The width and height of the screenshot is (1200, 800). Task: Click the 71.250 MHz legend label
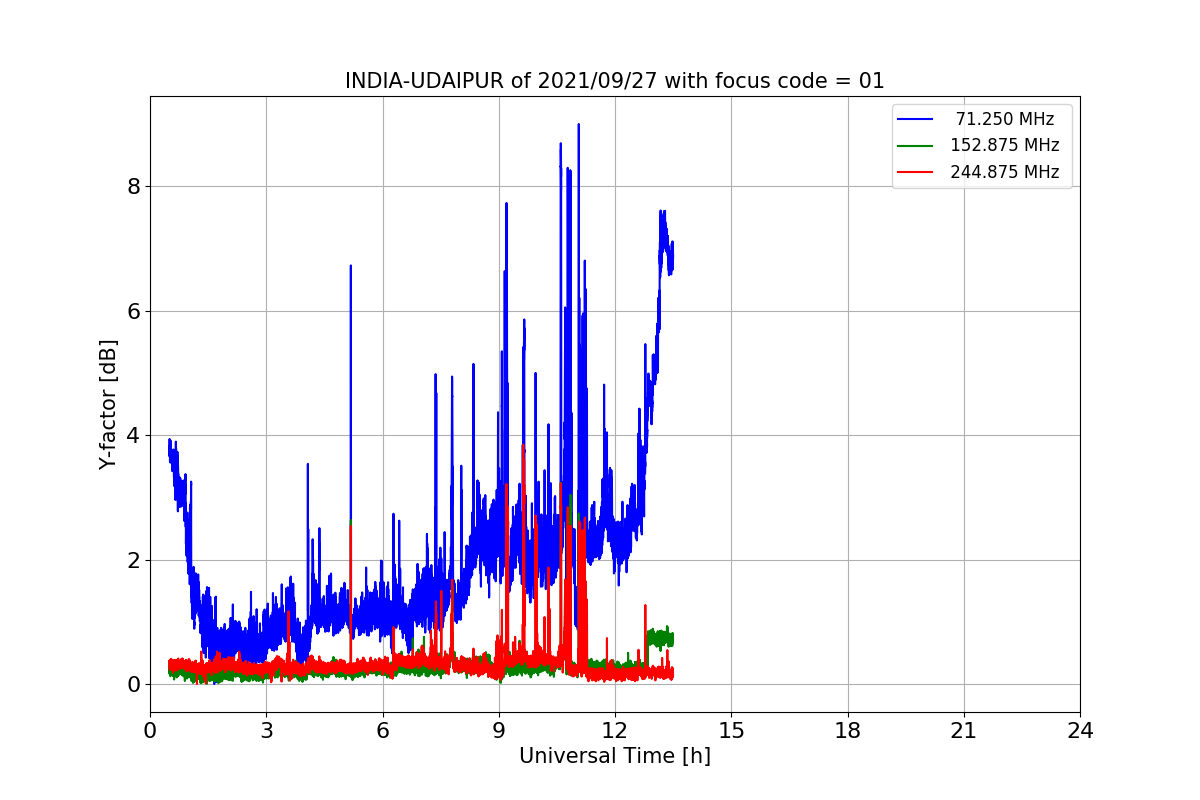tap(1005, 119)
